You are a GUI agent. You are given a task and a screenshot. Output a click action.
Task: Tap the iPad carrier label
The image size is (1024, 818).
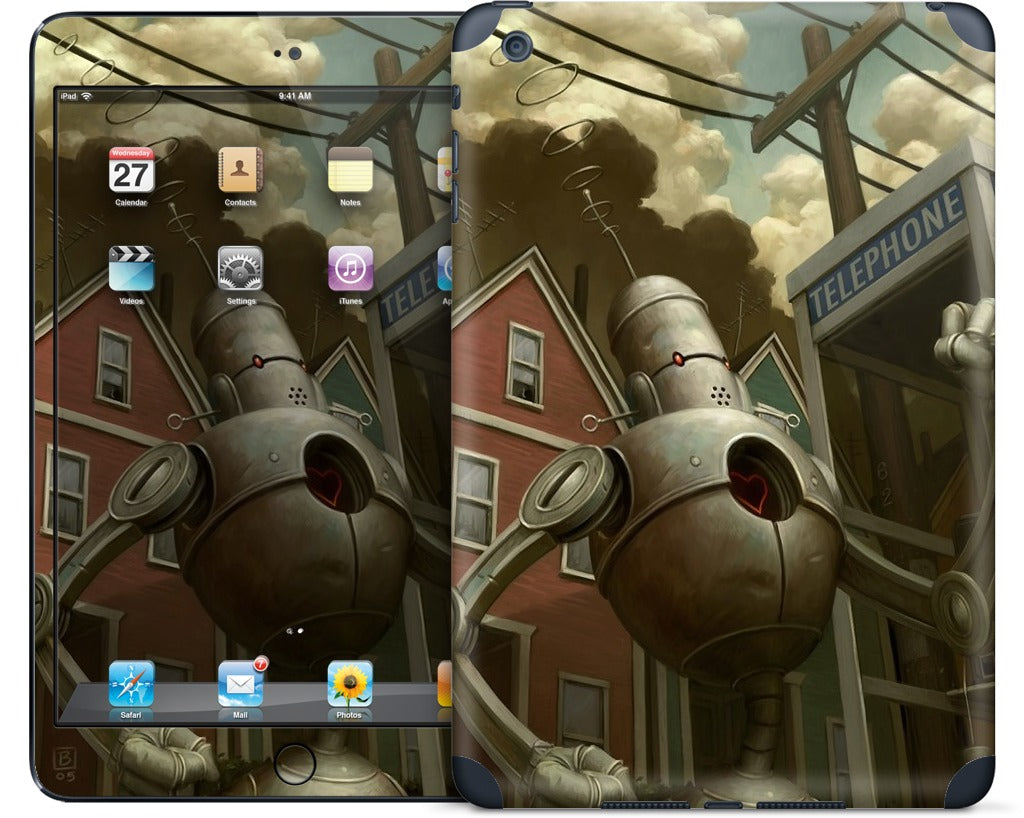pyautogui.click(x=68, y=96)
